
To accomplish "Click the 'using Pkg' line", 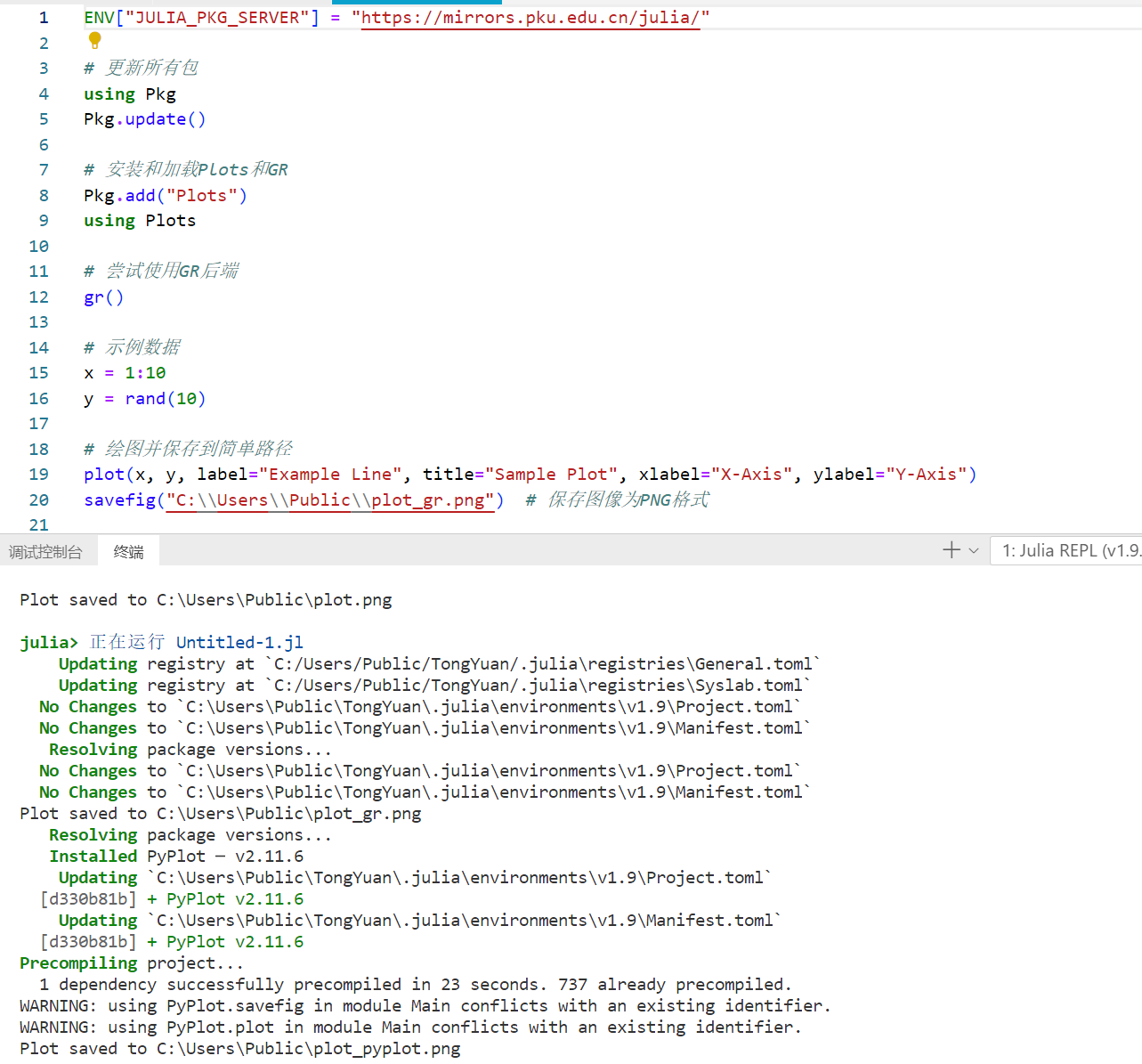I will pos(130,94).
